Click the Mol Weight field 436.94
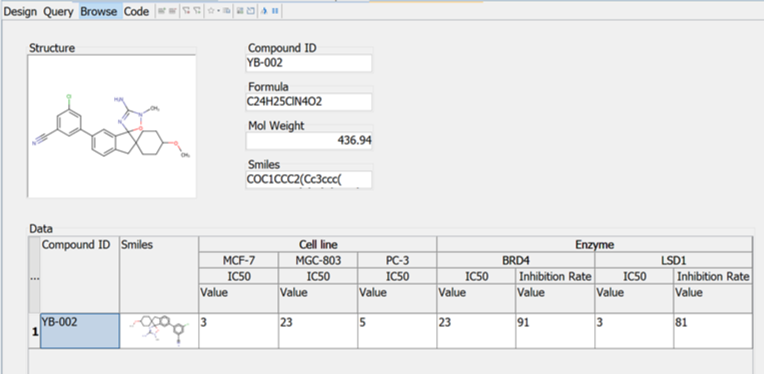 coord(309,141)
